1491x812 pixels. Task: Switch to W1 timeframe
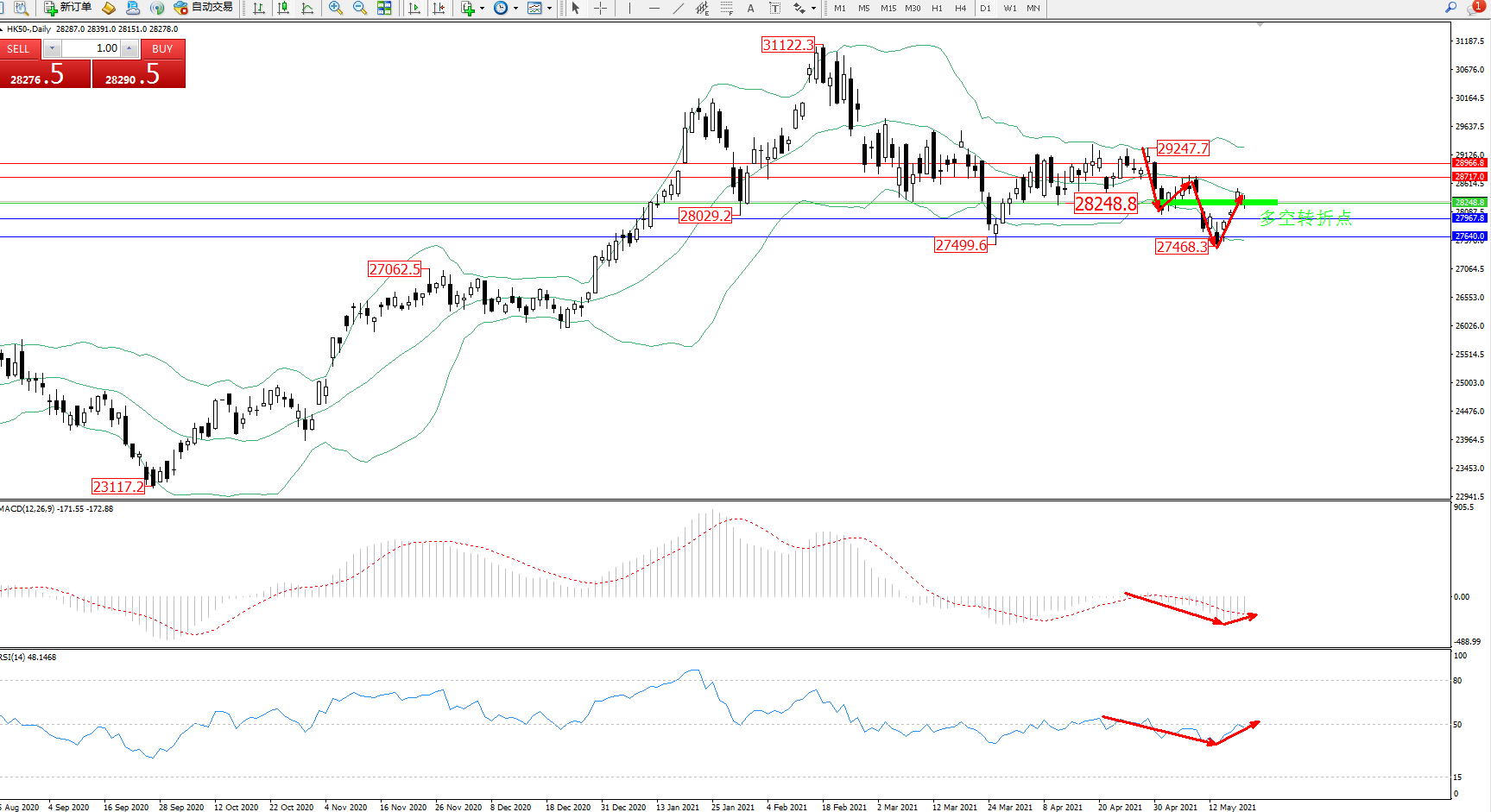pyautogui.click(x=1009, y=8)
